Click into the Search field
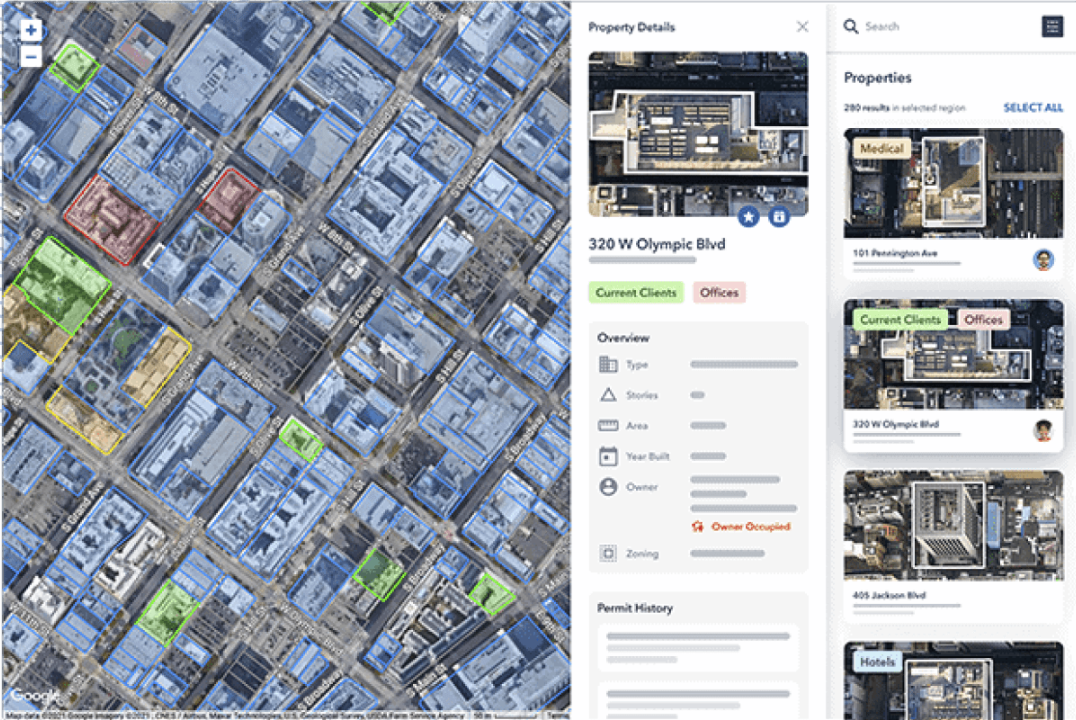The width and height of the screenshot is (1076, 720). pyautogui.click(x=940, y=27)
